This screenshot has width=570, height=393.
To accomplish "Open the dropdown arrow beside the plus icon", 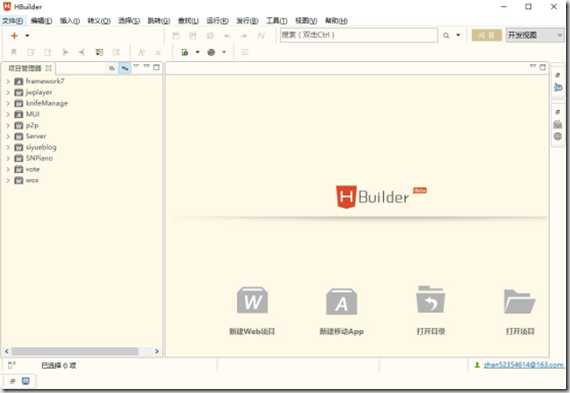I will point(27,36).
